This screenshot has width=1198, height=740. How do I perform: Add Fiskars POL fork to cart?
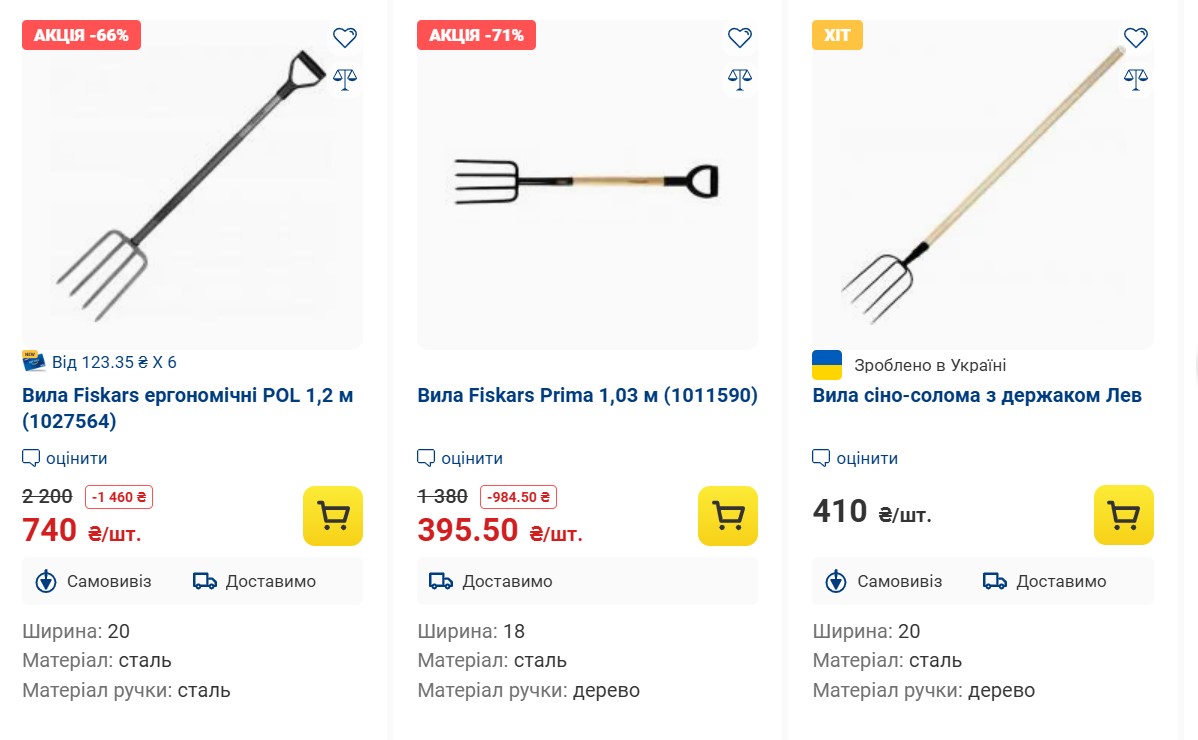[333, 516]
